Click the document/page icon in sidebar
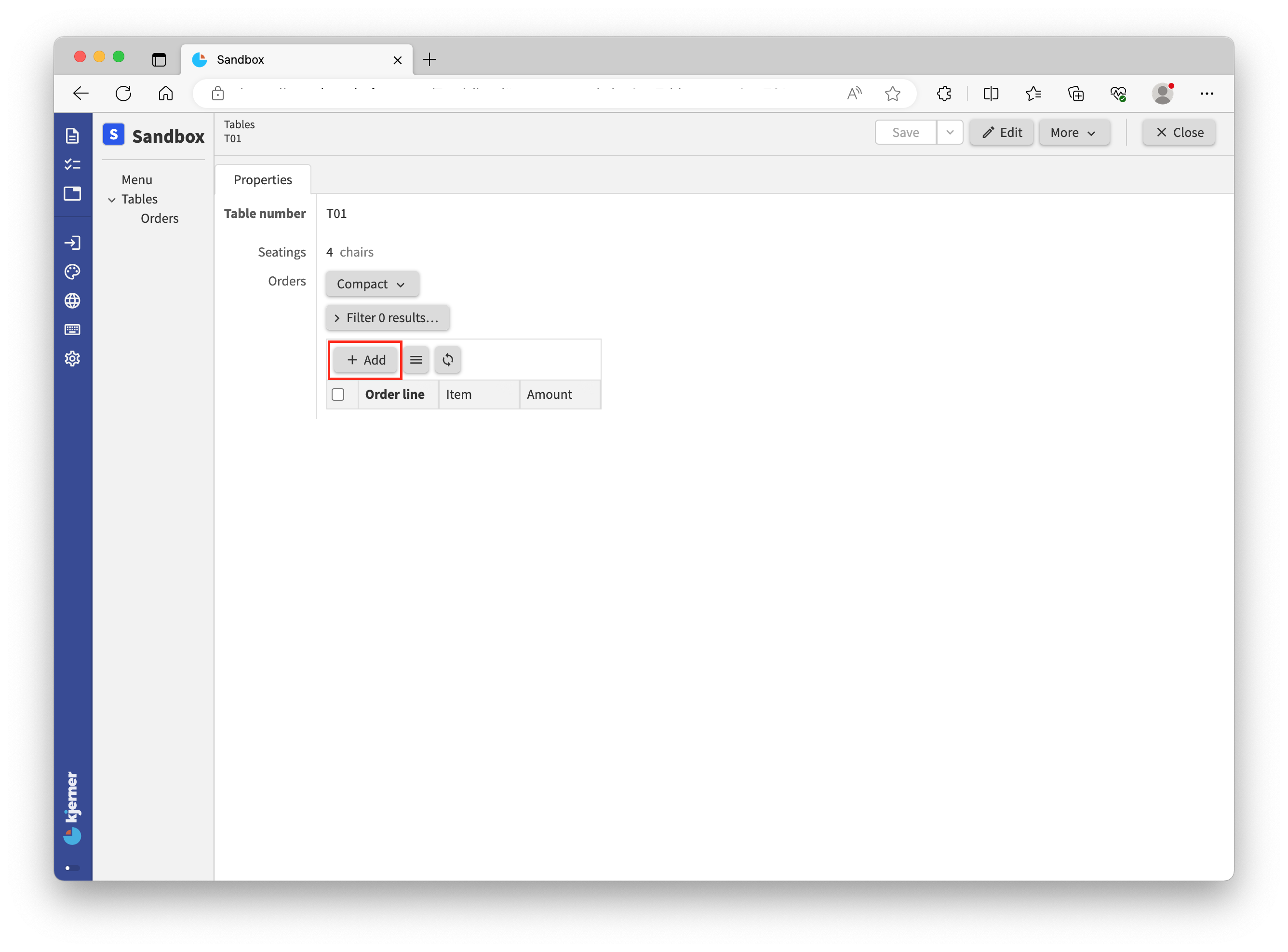Screen dimensions: 1288x952 pyautogui.click(x=73, y=135)
